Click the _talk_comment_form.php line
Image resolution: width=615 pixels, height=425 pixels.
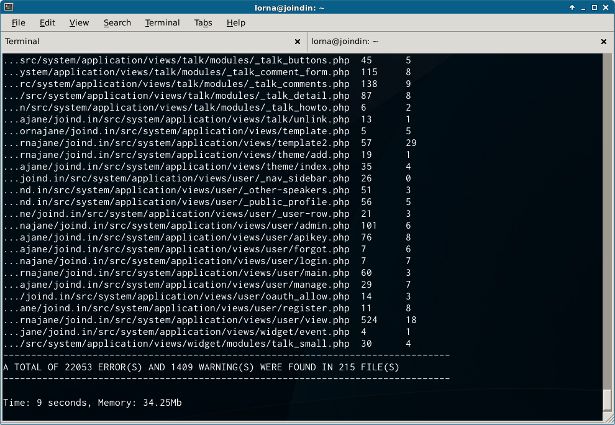coord(207,72)
